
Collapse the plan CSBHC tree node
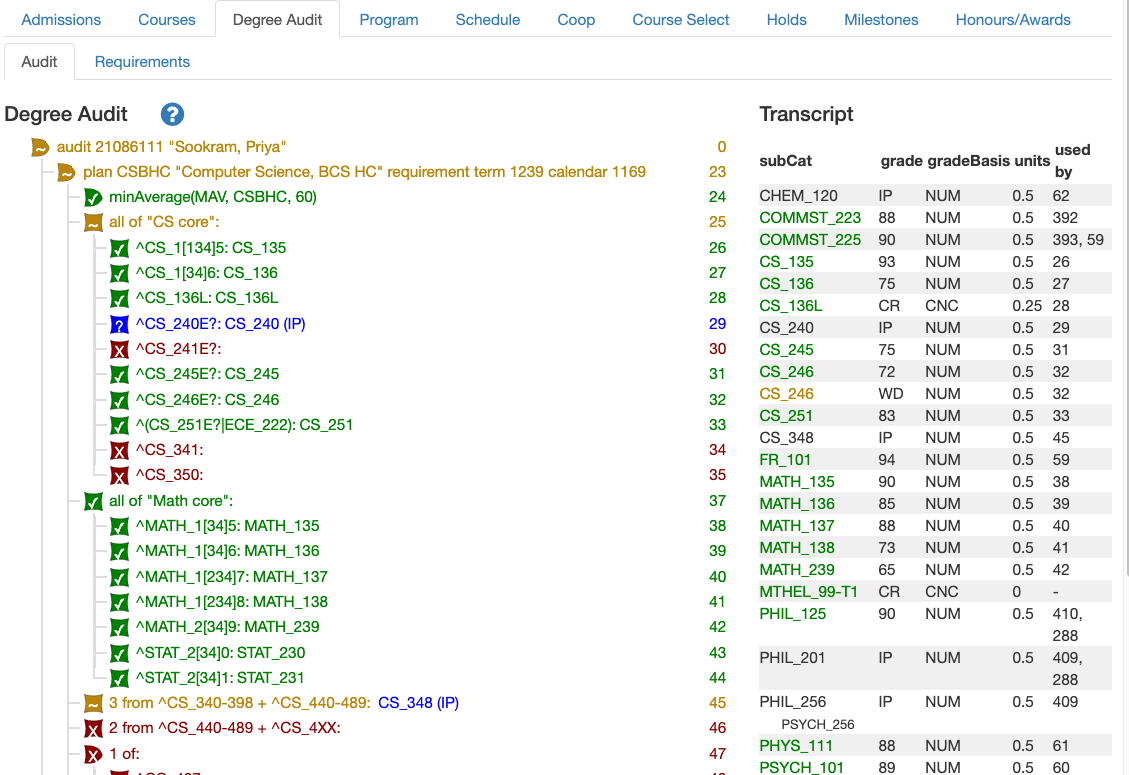pyautogui.click(x=66, y=171)
